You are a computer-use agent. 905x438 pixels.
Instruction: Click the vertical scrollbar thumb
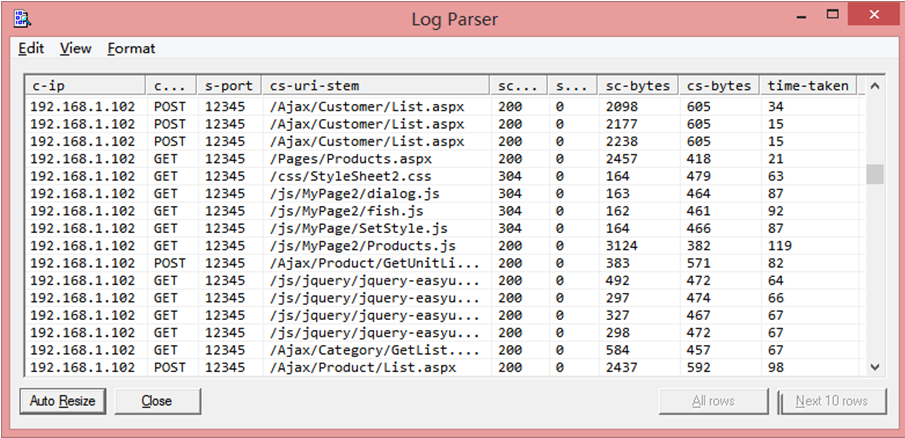pyautogui.click(x=875, y=174)
